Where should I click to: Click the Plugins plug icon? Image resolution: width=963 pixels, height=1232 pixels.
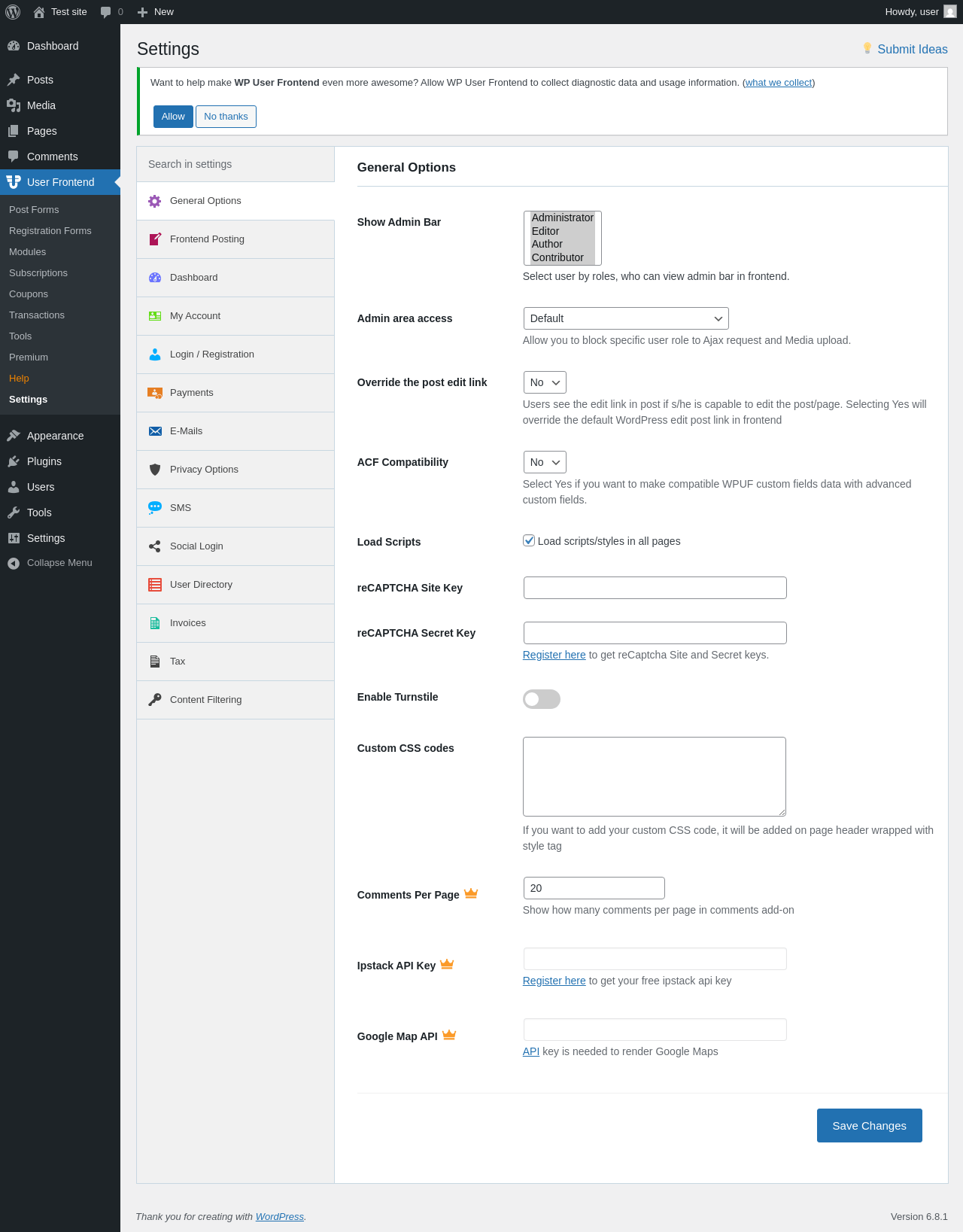pos(14,461)
